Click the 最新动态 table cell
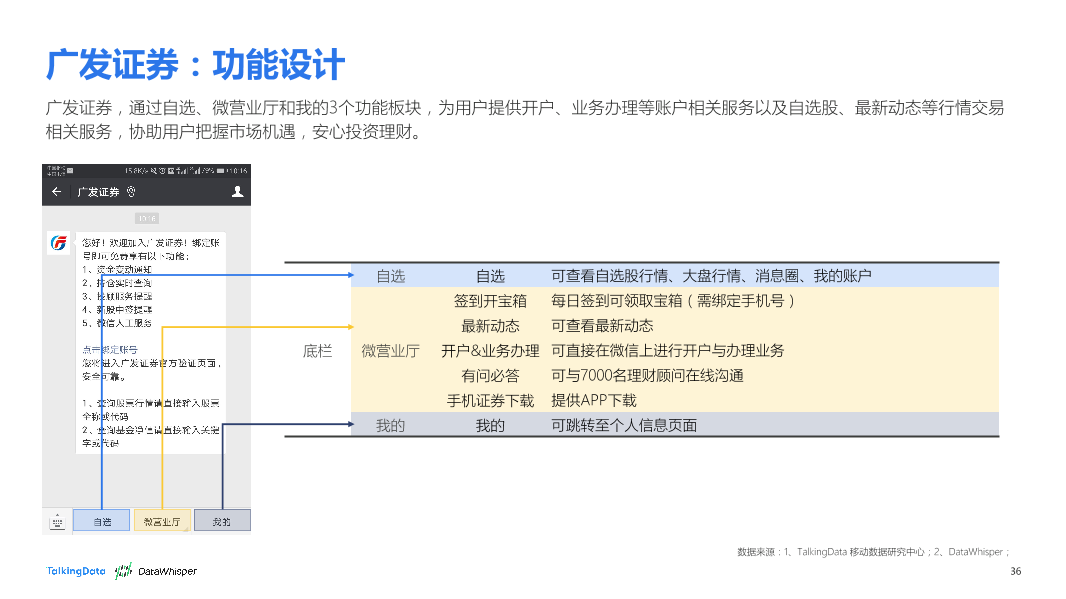 click(x=490, y=326)
